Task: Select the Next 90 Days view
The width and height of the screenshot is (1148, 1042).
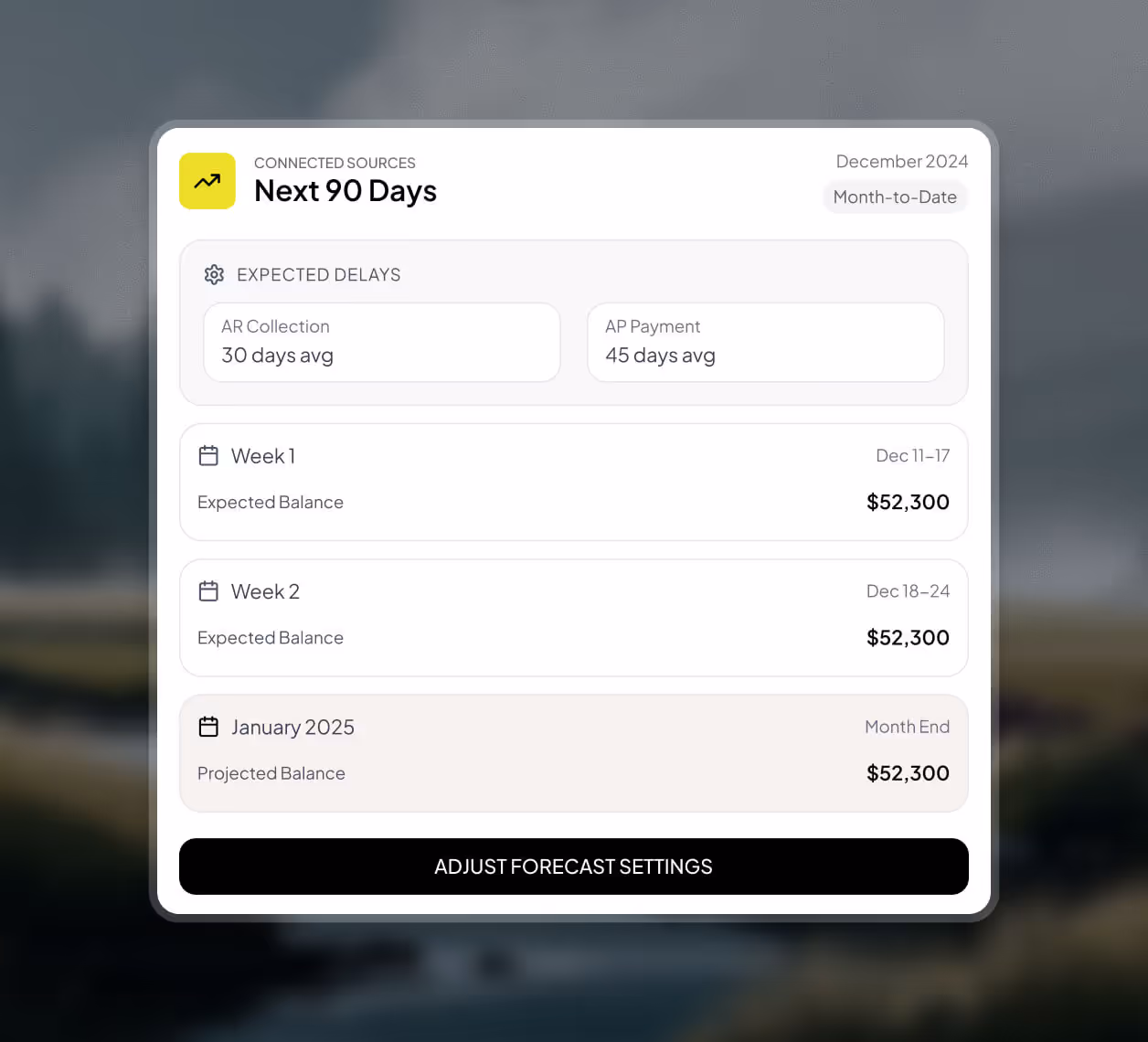Action: (345, 191)
